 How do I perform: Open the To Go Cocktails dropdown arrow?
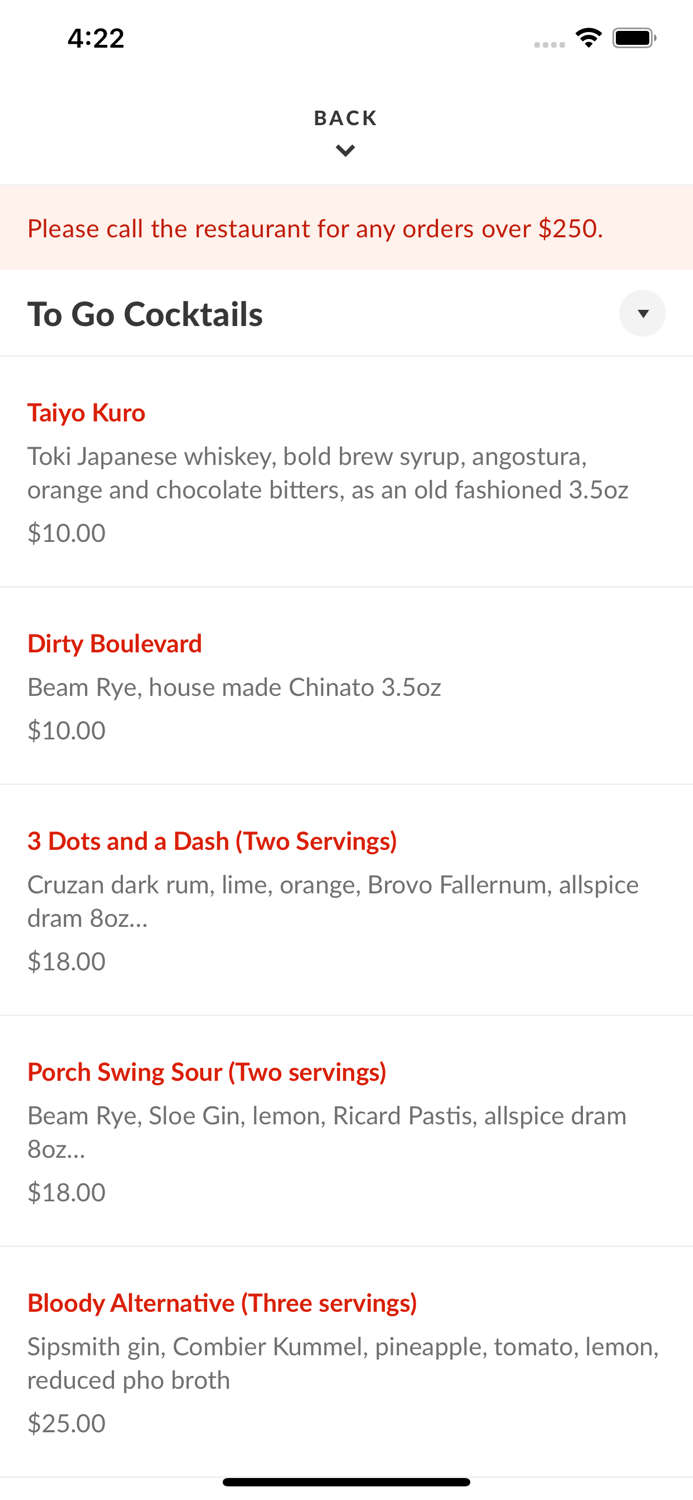pos(642,314)
